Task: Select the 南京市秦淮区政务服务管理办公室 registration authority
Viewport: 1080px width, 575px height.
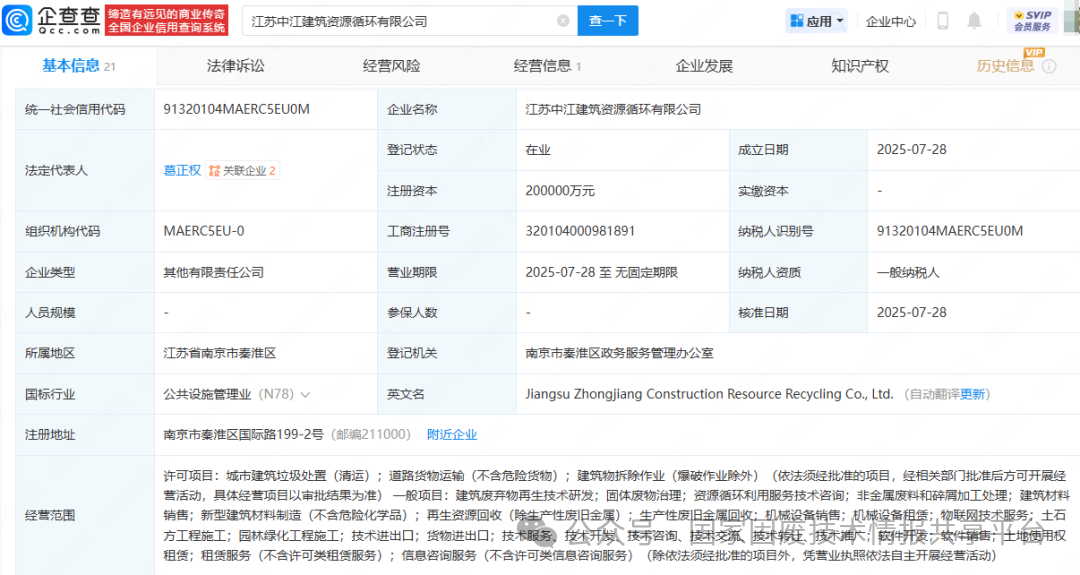Action: click(x=619, y=353)
